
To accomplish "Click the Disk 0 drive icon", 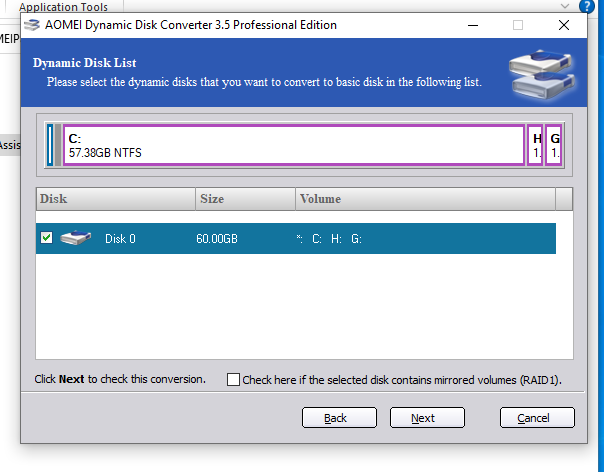I will point(76,238).
